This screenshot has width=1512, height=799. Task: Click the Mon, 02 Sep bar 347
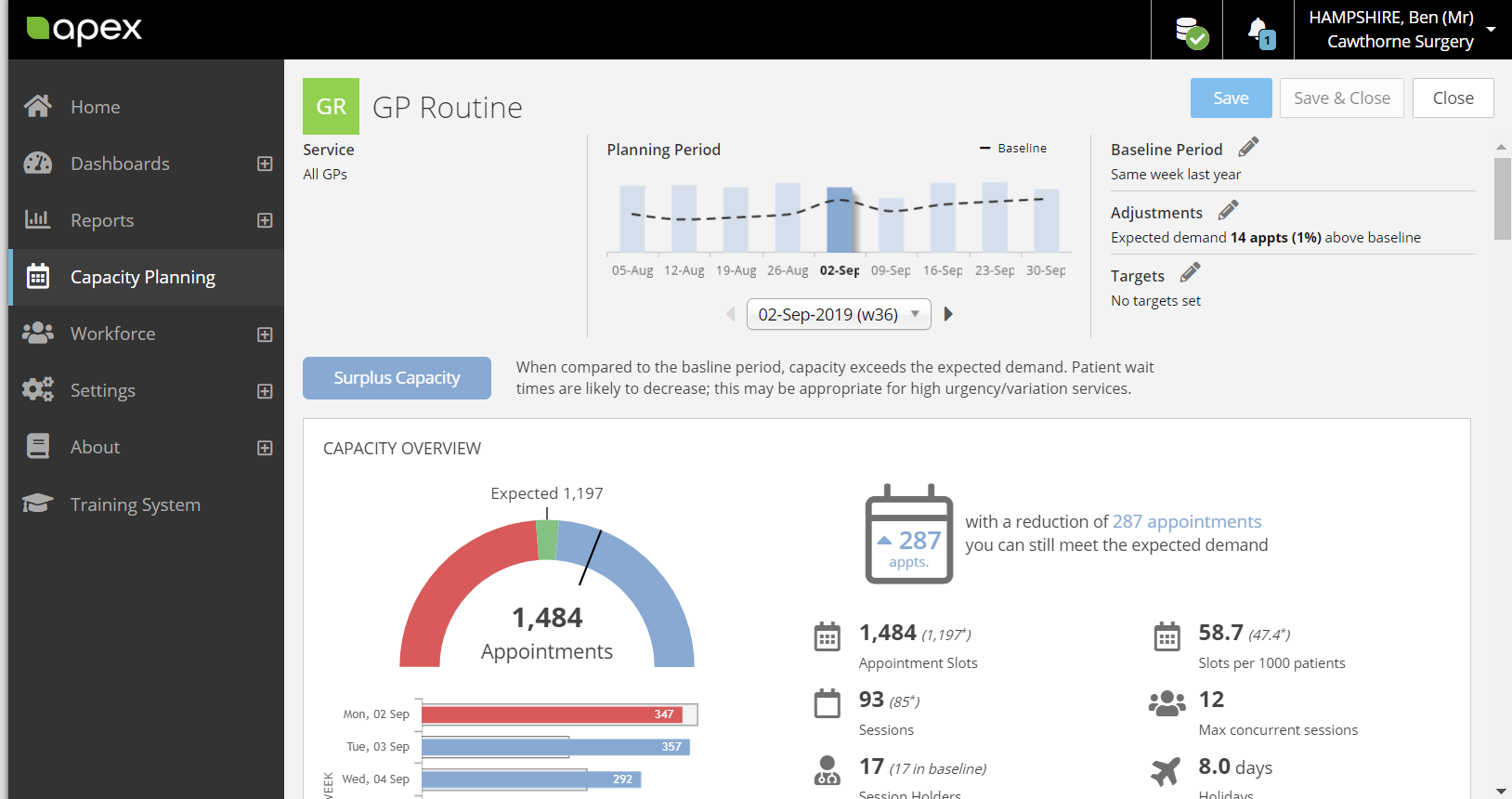coord(553,714)
